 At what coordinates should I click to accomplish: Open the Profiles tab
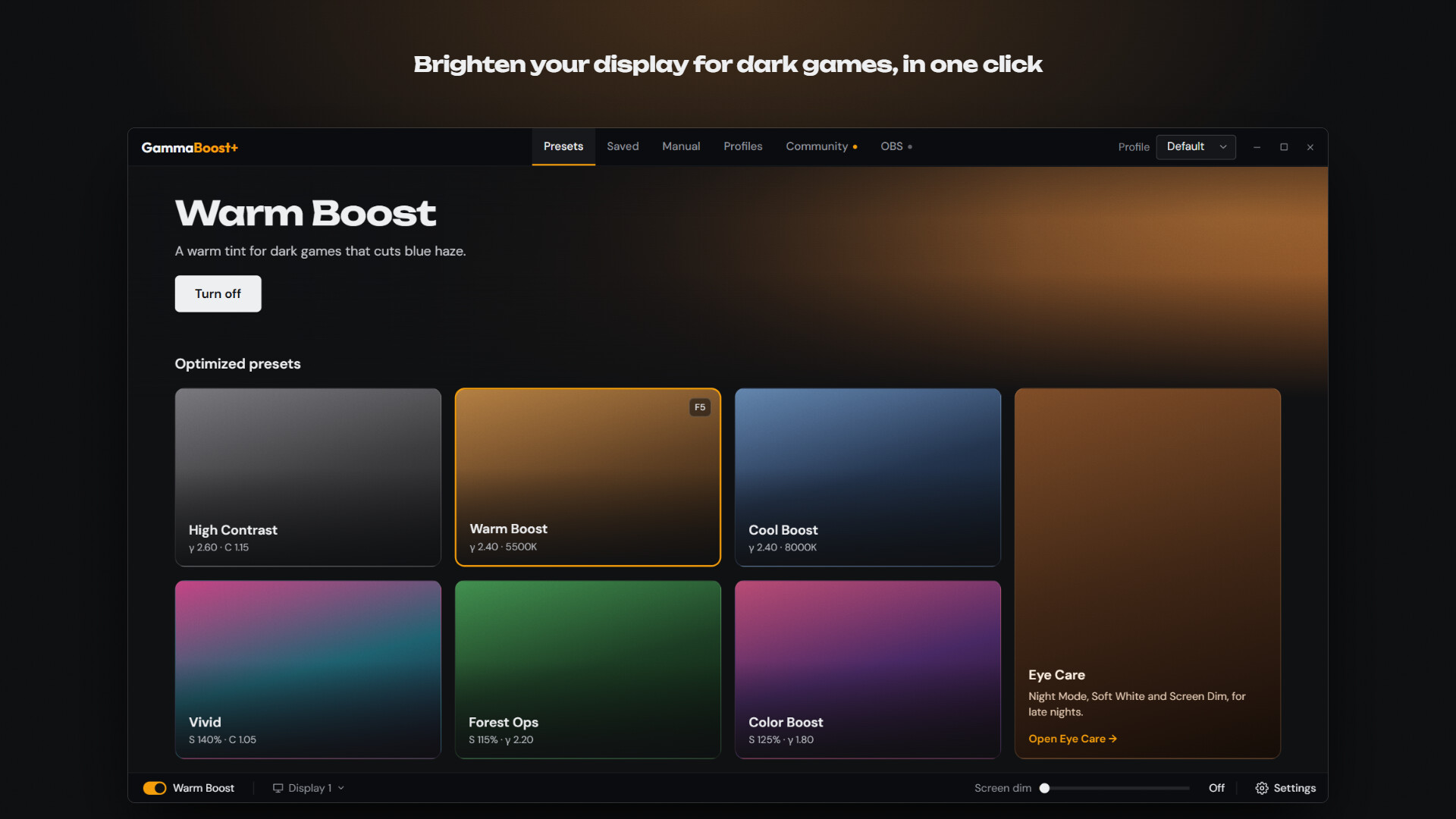[x=743, y=146]
